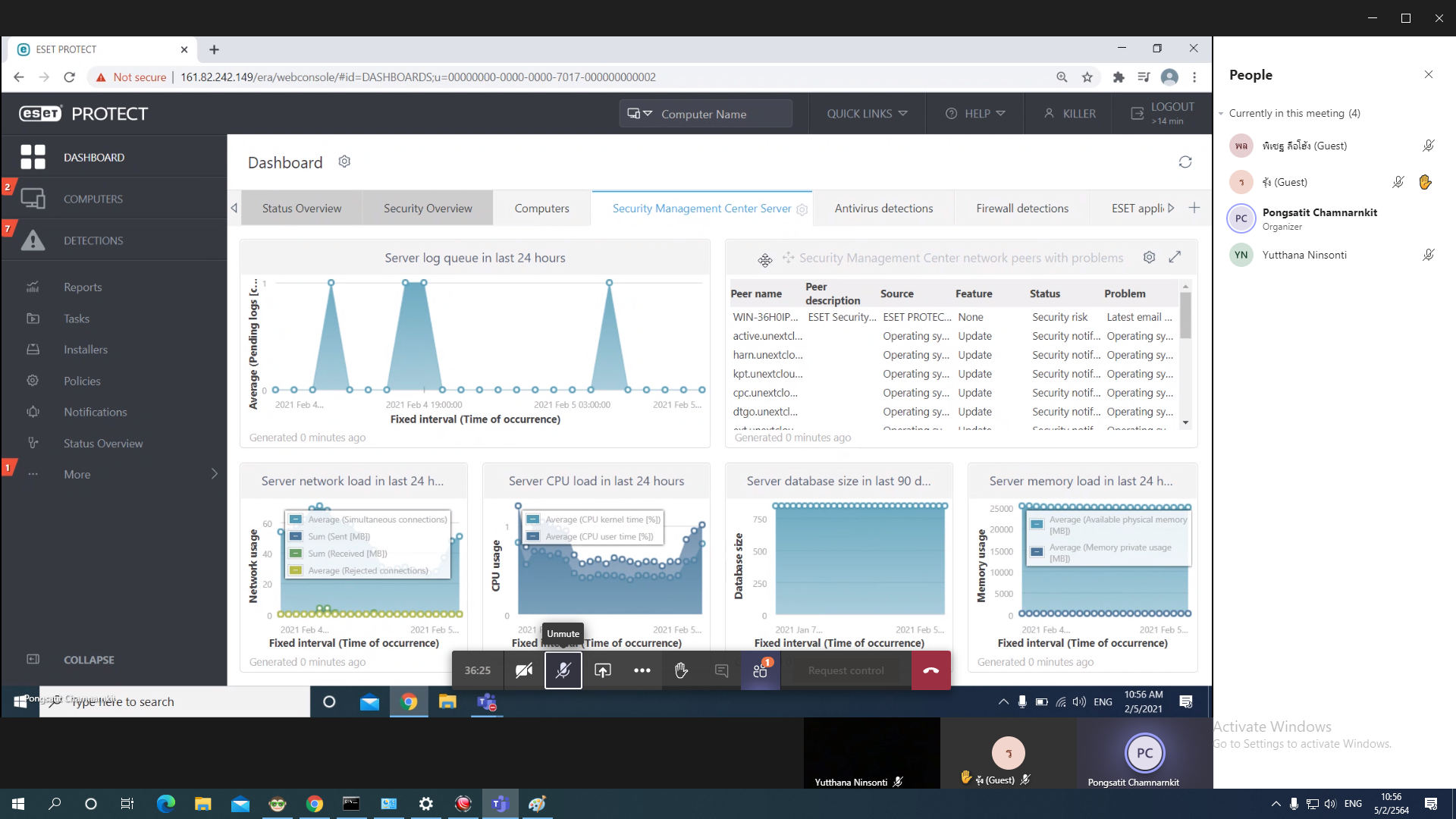The width and height of the screenshot is (1456, 819).
Task: Open More actions ellipsis in Teams bar
Action: (x=642, y=670)
